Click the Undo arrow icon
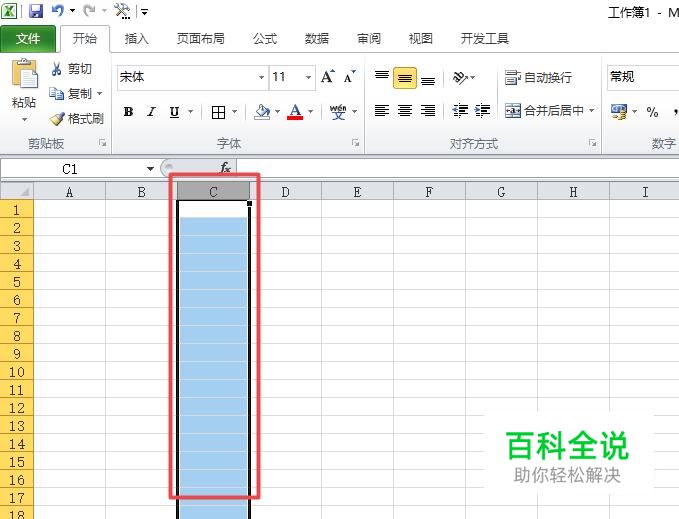The width and height of the screenshot is (679, 519). click(58, 11)
